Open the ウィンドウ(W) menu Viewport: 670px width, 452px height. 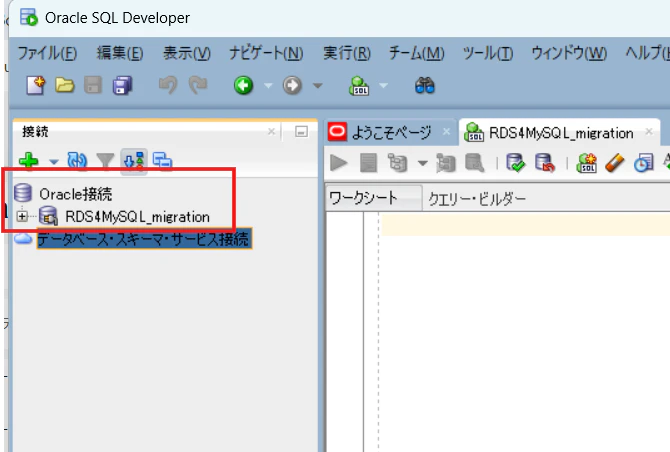(569, 53)
